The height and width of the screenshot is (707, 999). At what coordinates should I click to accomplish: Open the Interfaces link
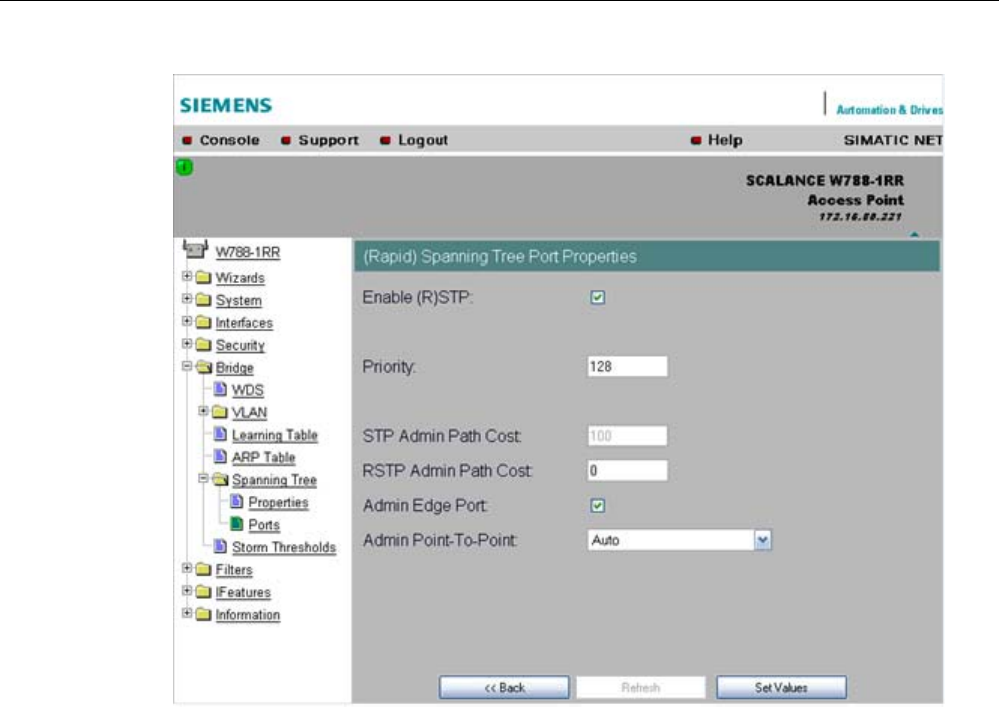pos(243,323)
